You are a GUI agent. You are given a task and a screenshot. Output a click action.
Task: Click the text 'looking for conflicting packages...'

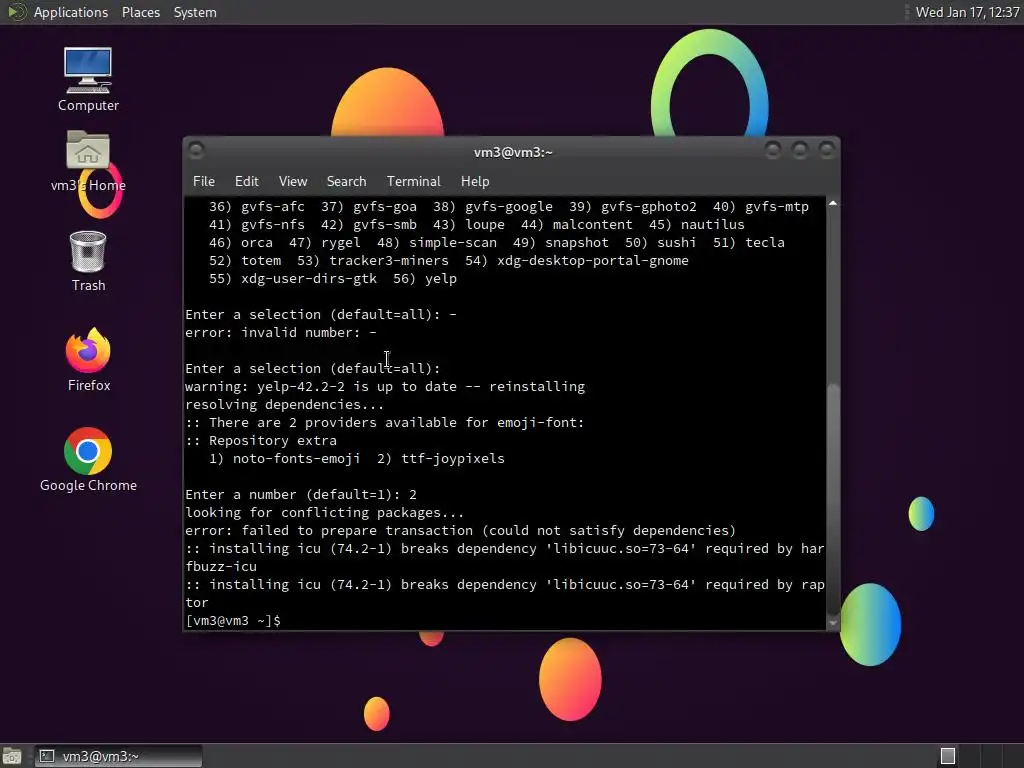[x=325, y=513]
